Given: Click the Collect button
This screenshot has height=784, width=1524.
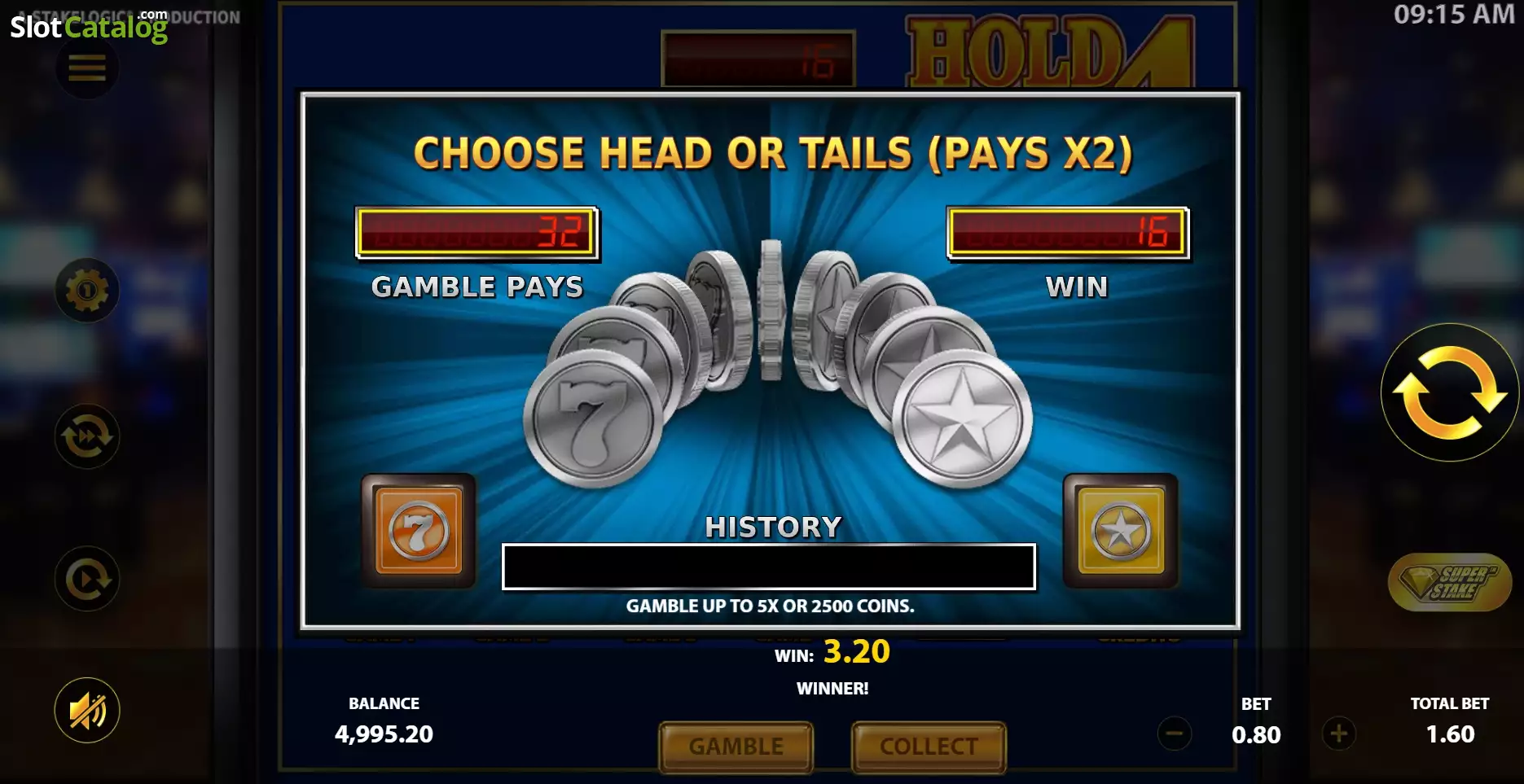Looking at the screenshot, I should pos(929,747).
